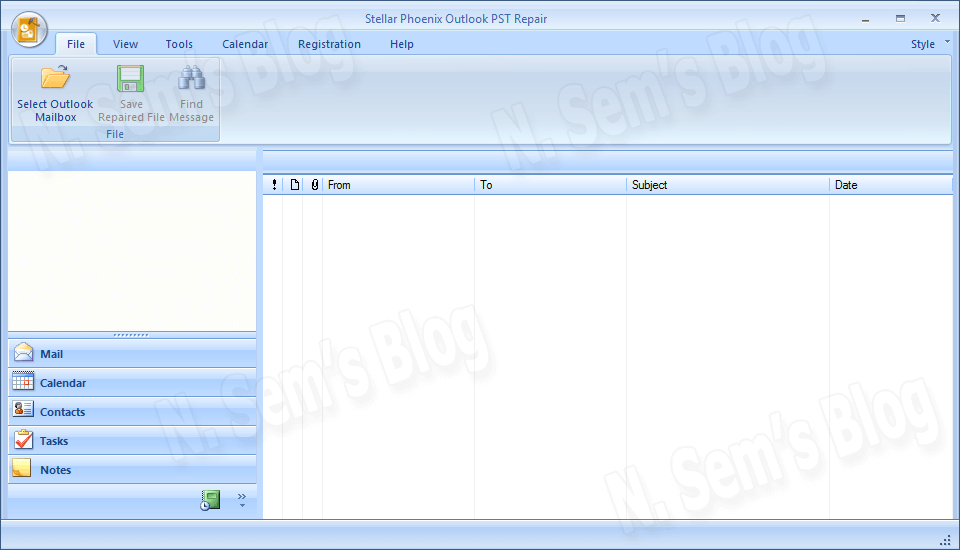The width and height of the screenshot is (960, 550).
Task: Click the navigation pane splitter grip
Action: pyautogui.click(x=131, y=335)
